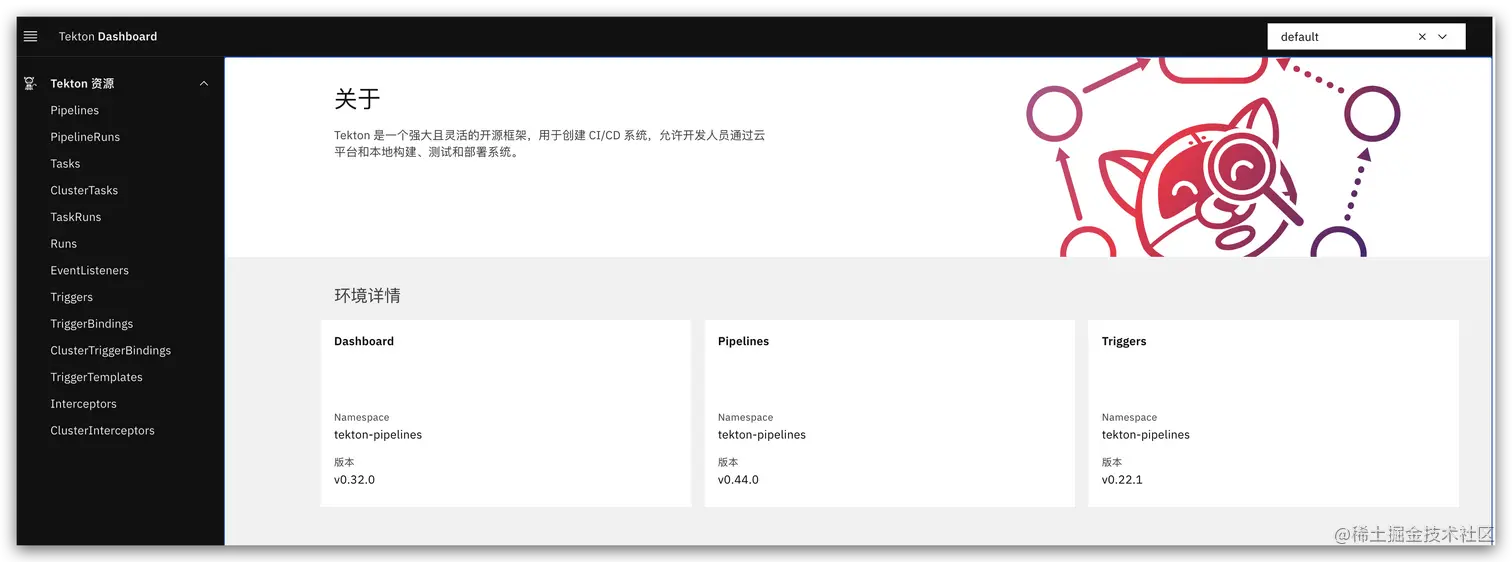Open Interceptors in the sidebar
The height and width of the screenshot is (562, 1512).
click(x=84, y=404)
